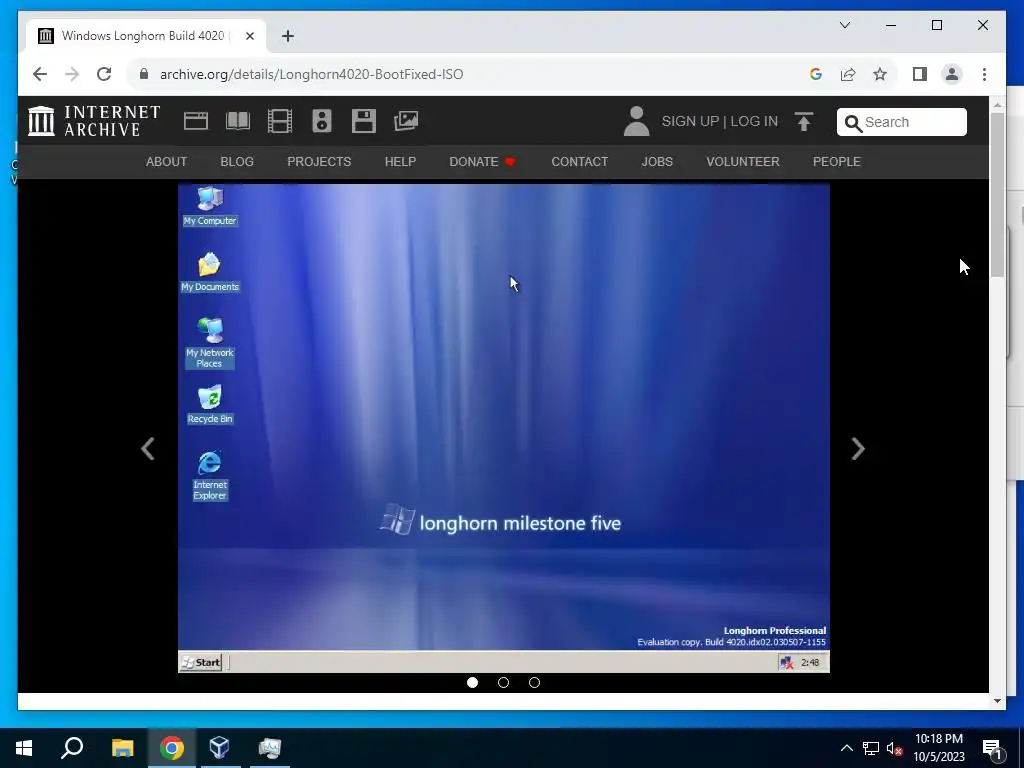Screen dimensions: 1024x768
Task: Click LOG IN link
Action: (754, 121)
